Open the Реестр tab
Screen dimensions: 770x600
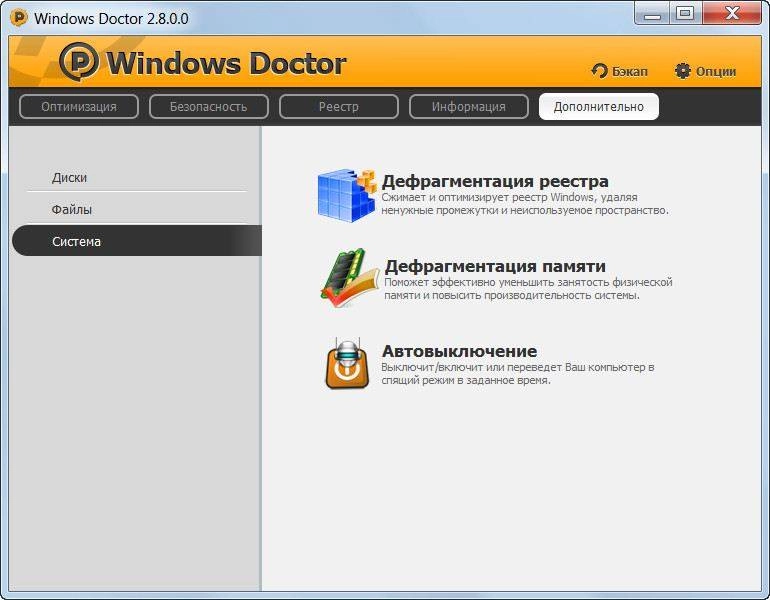tap(339, 107)
